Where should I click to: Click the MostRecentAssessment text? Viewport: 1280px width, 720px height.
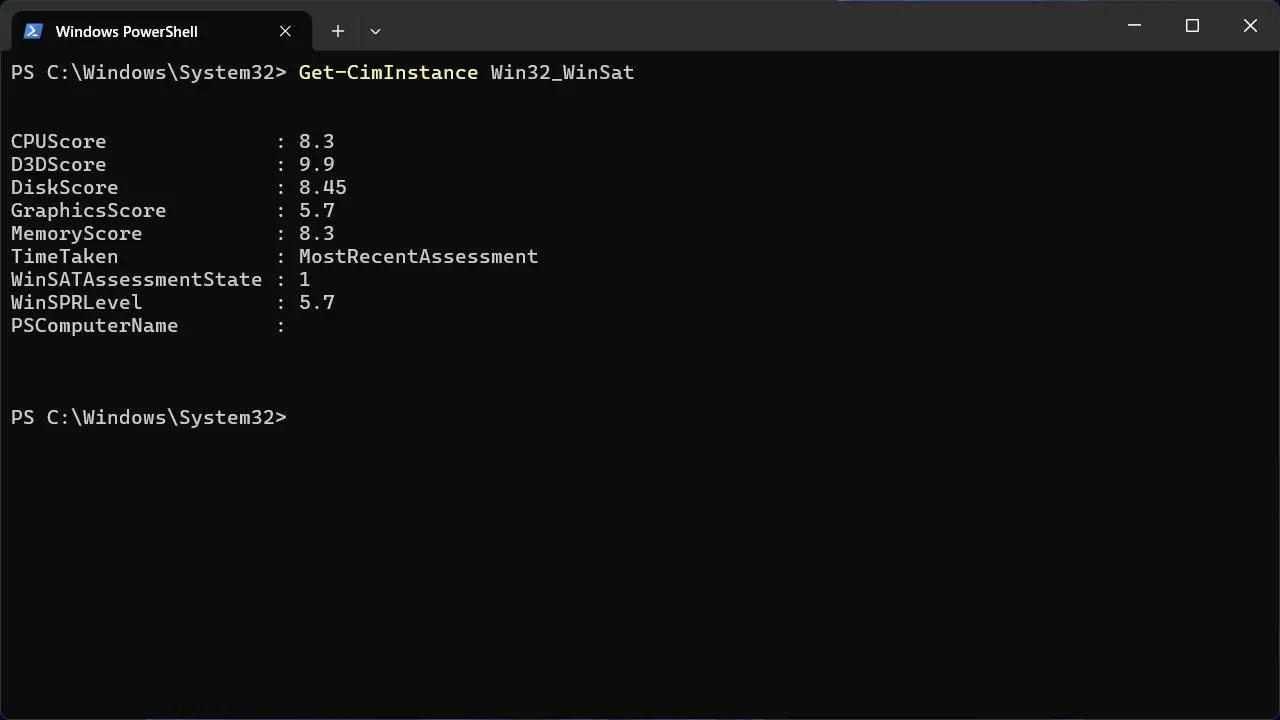(418, 256)
